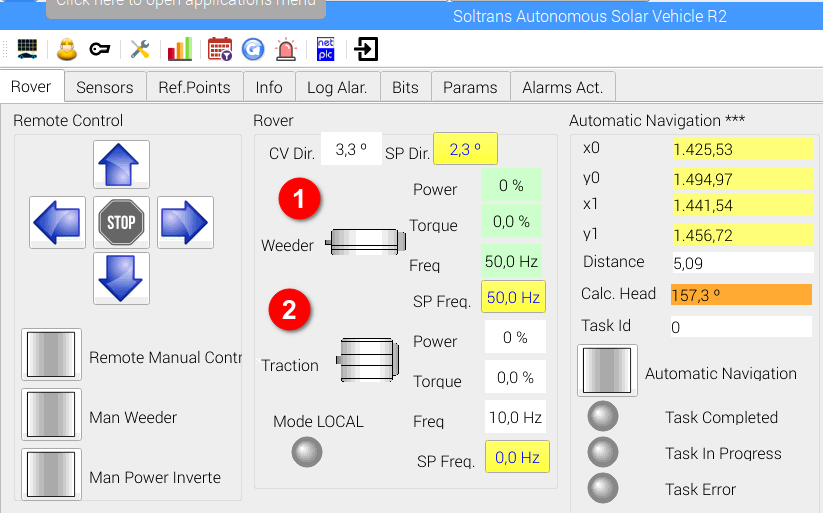Image resolution: width=823 pixels, height=513 pixels.
Task: Click the exit arrow icon in toolbar
Action: (x=366, y=49)
